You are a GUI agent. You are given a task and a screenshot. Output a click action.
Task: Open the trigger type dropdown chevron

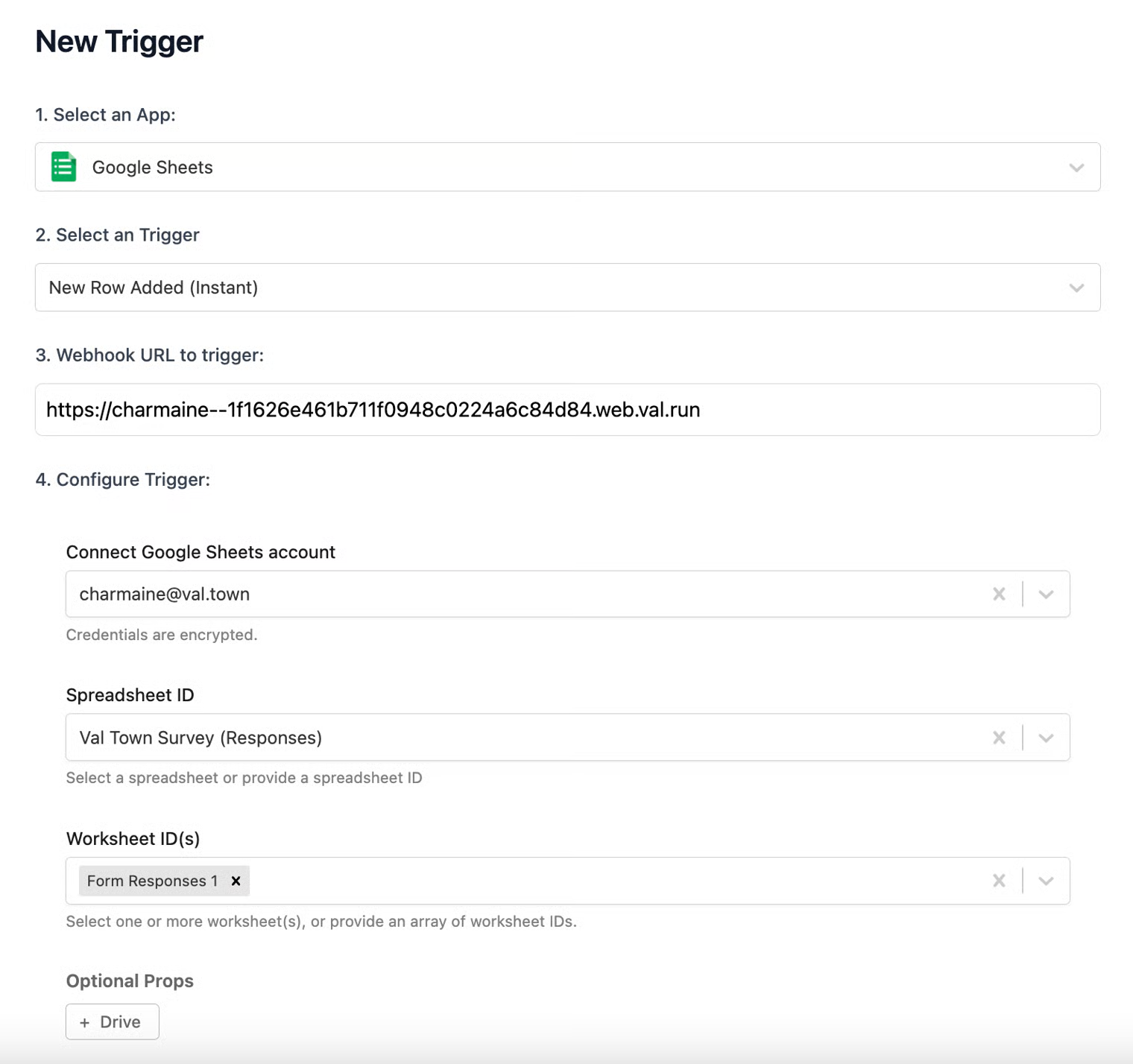(x=1076, y=288)
